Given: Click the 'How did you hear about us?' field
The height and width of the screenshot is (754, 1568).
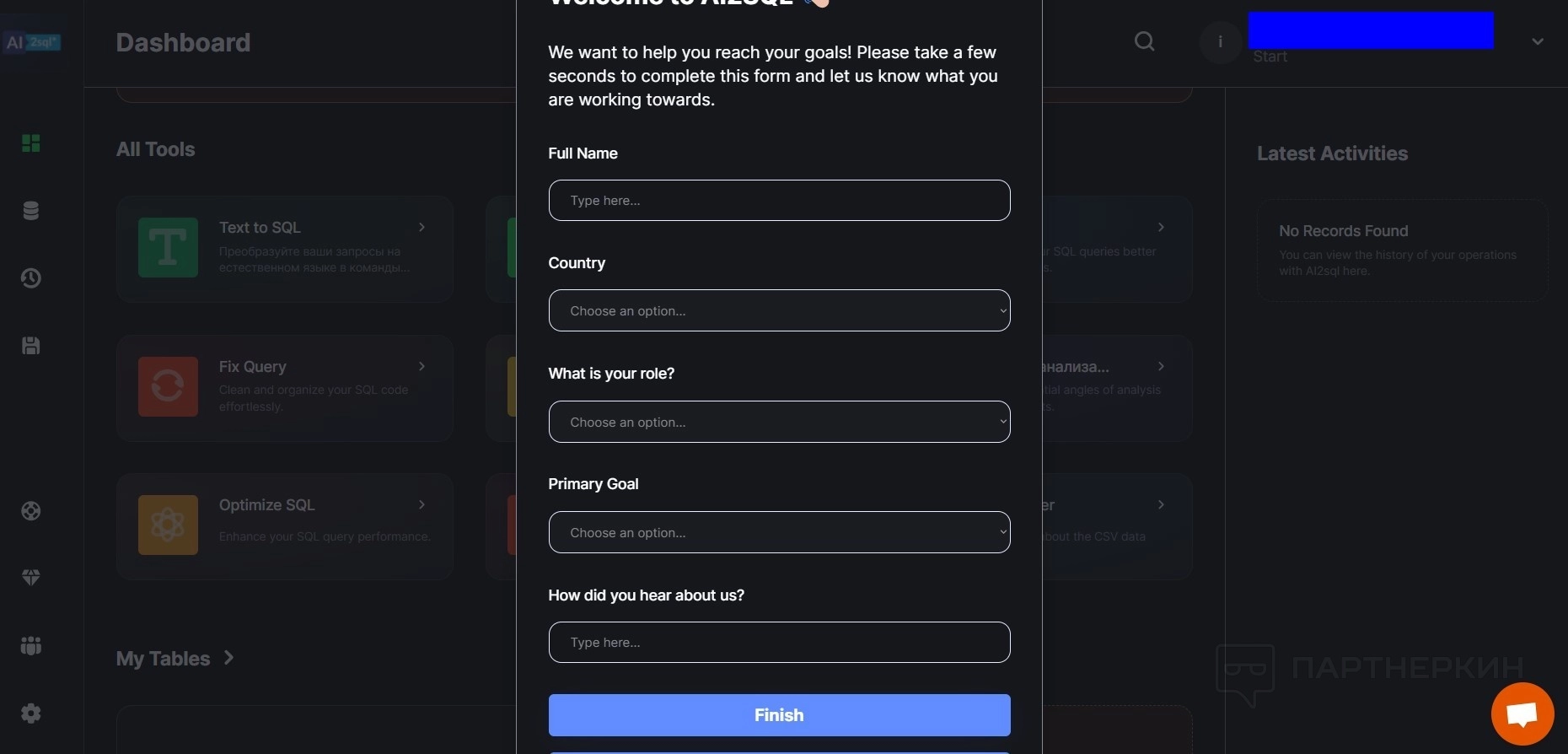Looking at the screenshot, I should (779, 643).
